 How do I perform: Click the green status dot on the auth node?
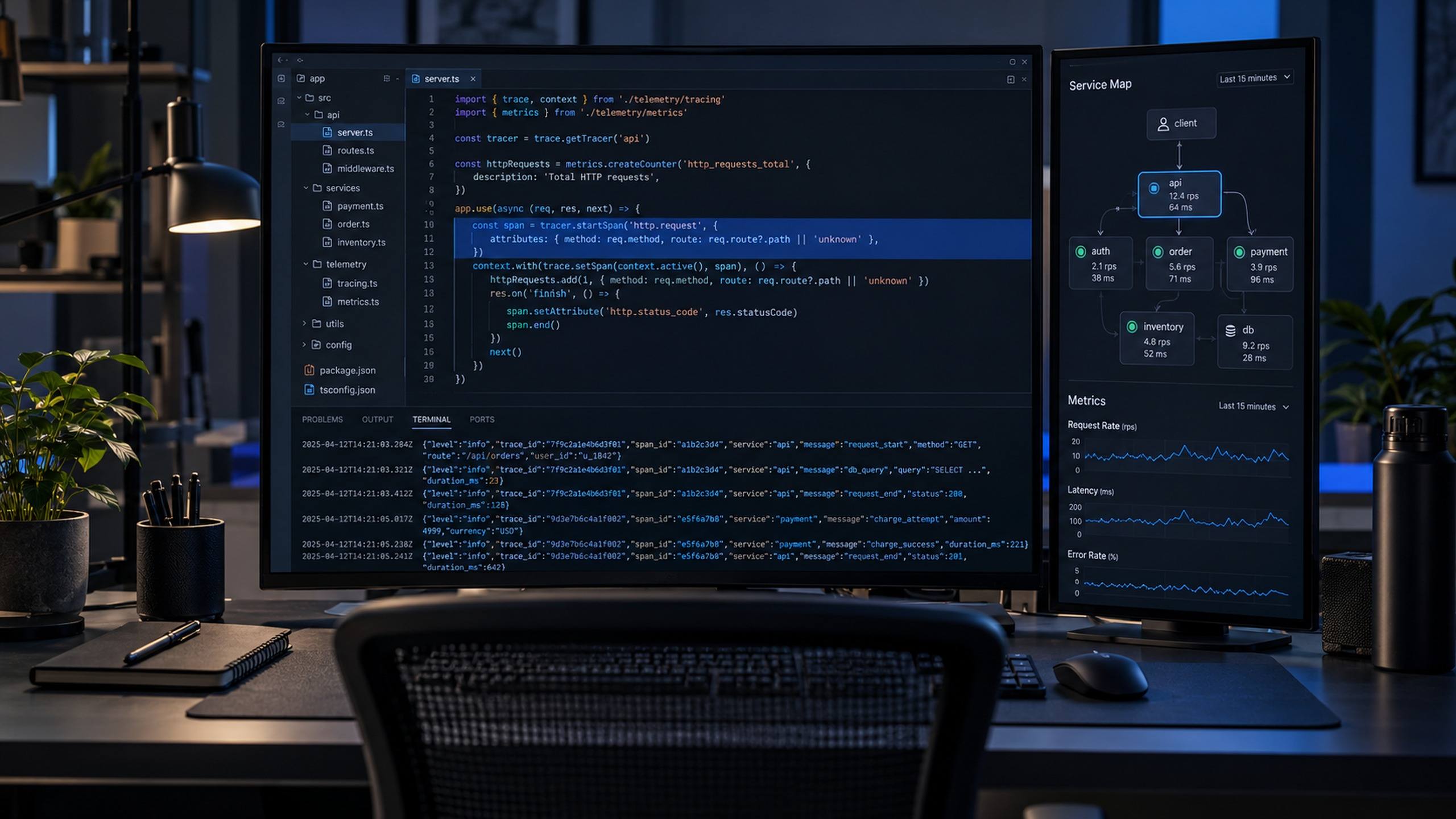tap(1081, 251)
